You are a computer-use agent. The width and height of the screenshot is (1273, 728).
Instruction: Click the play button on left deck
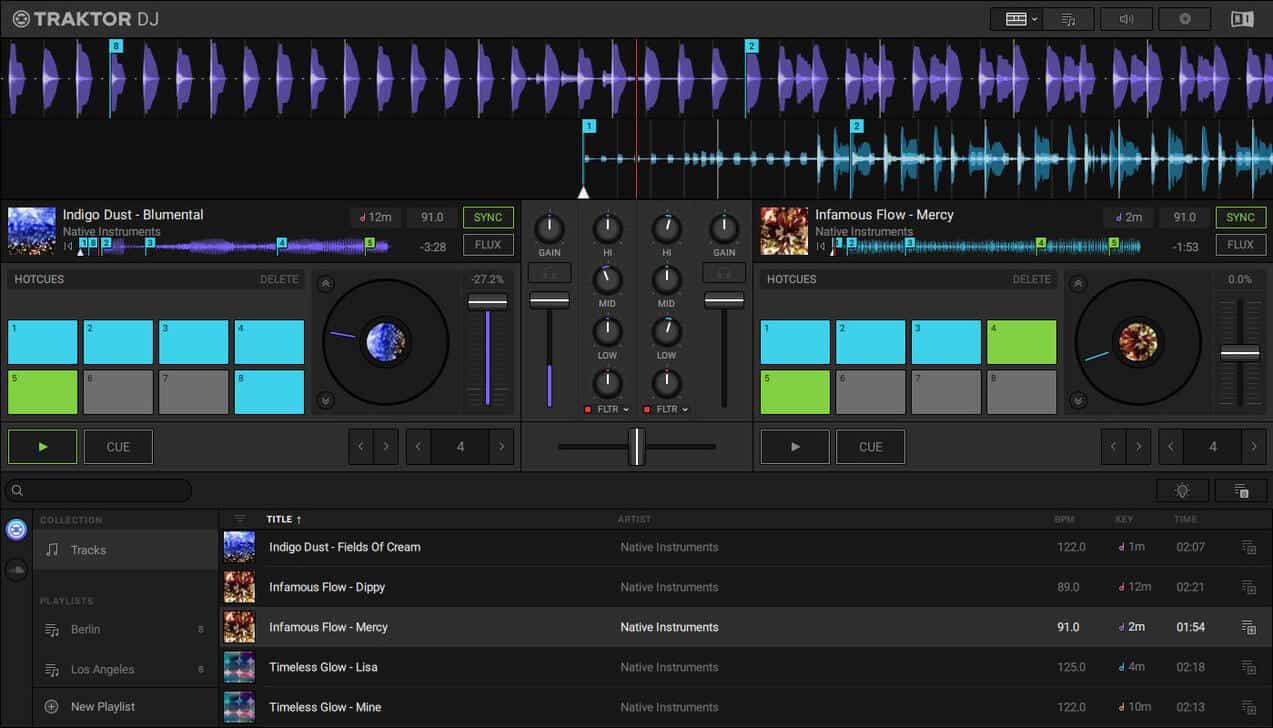pos(42,447)
